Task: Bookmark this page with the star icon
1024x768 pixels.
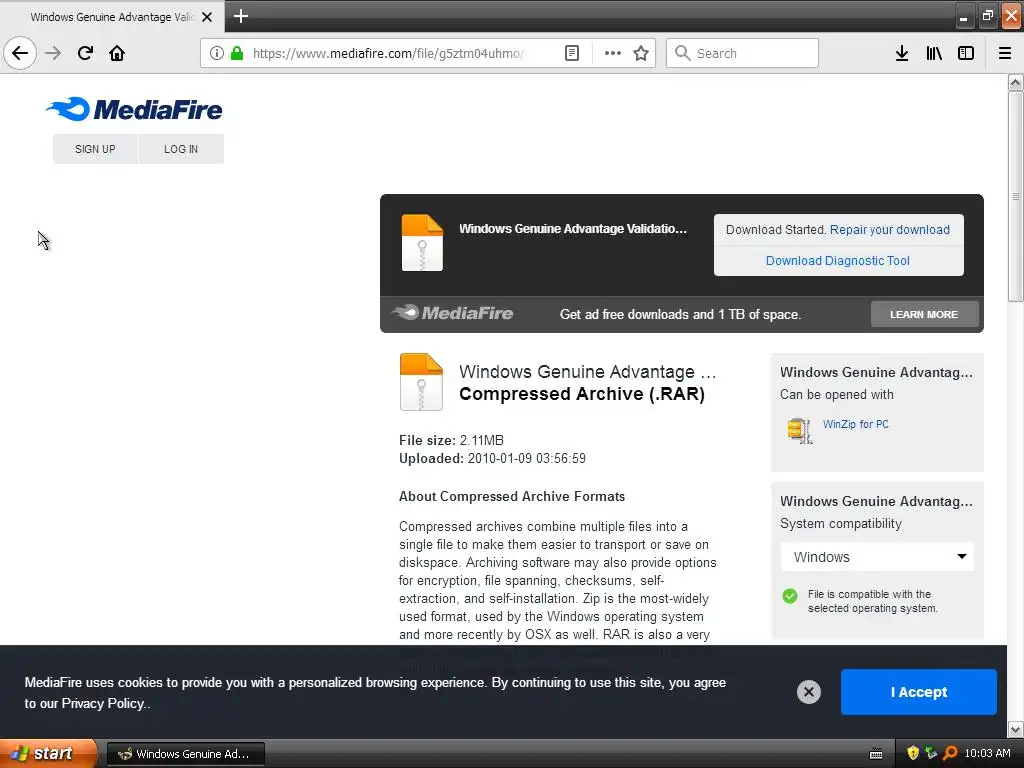Action: [x=641, y=53]
